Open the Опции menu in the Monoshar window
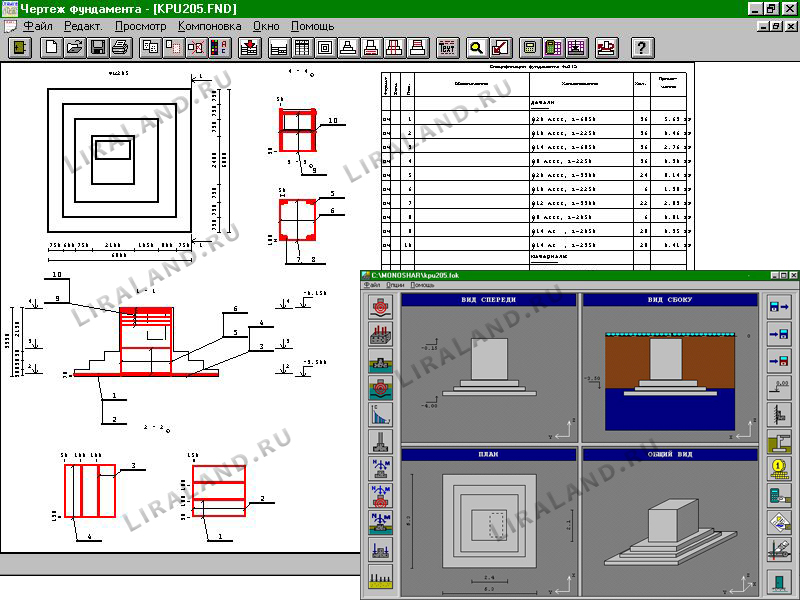The image size is (800, 600). pyautogui.click(x=395, y=285)
